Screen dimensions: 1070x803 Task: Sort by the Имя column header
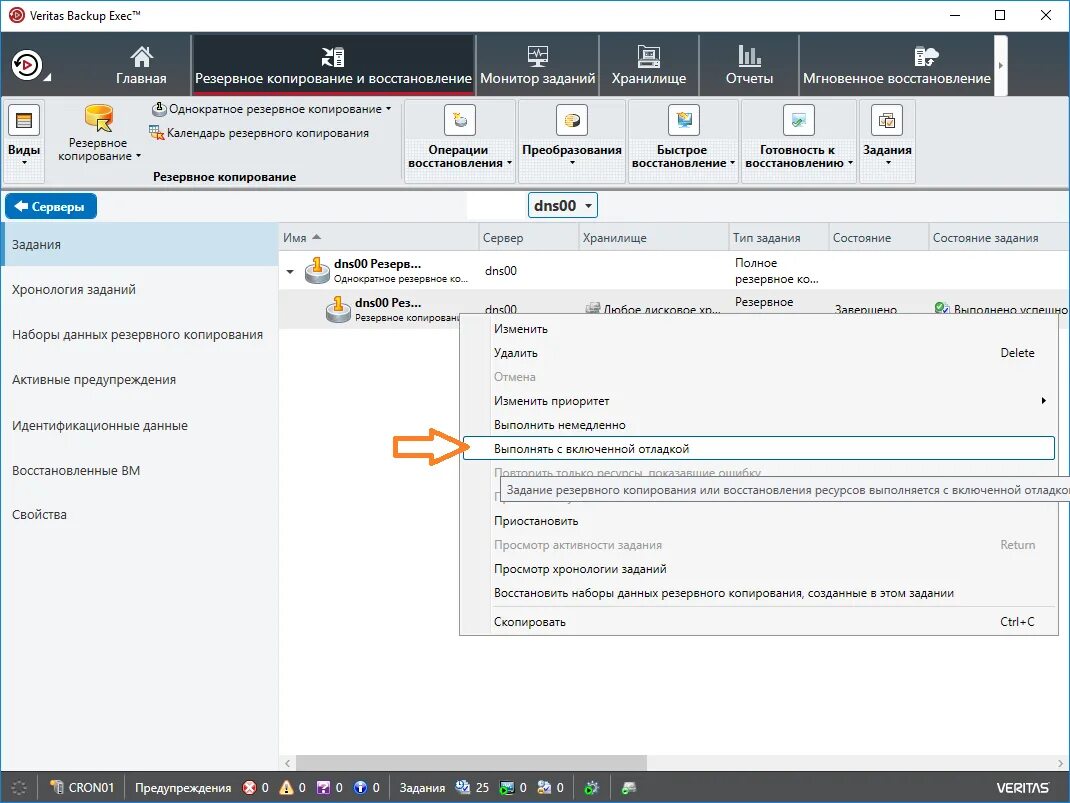pos(378,237)
